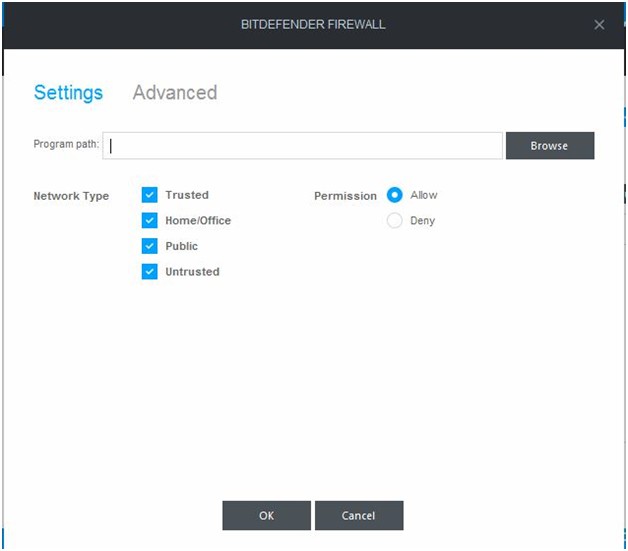Disable the Public network checkbox
Image resolution: width=628 pixels, height=551 pixels.
149,246
